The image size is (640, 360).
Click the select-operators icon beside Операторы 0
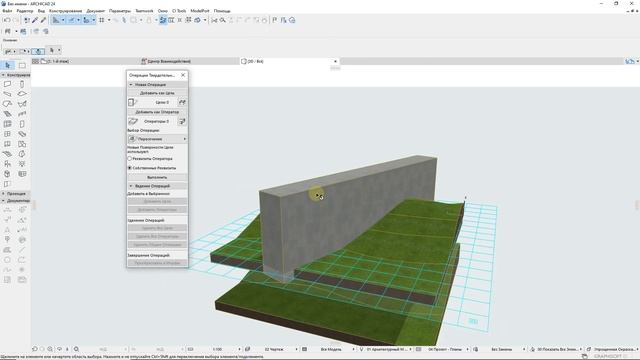(x=182, y=121)
